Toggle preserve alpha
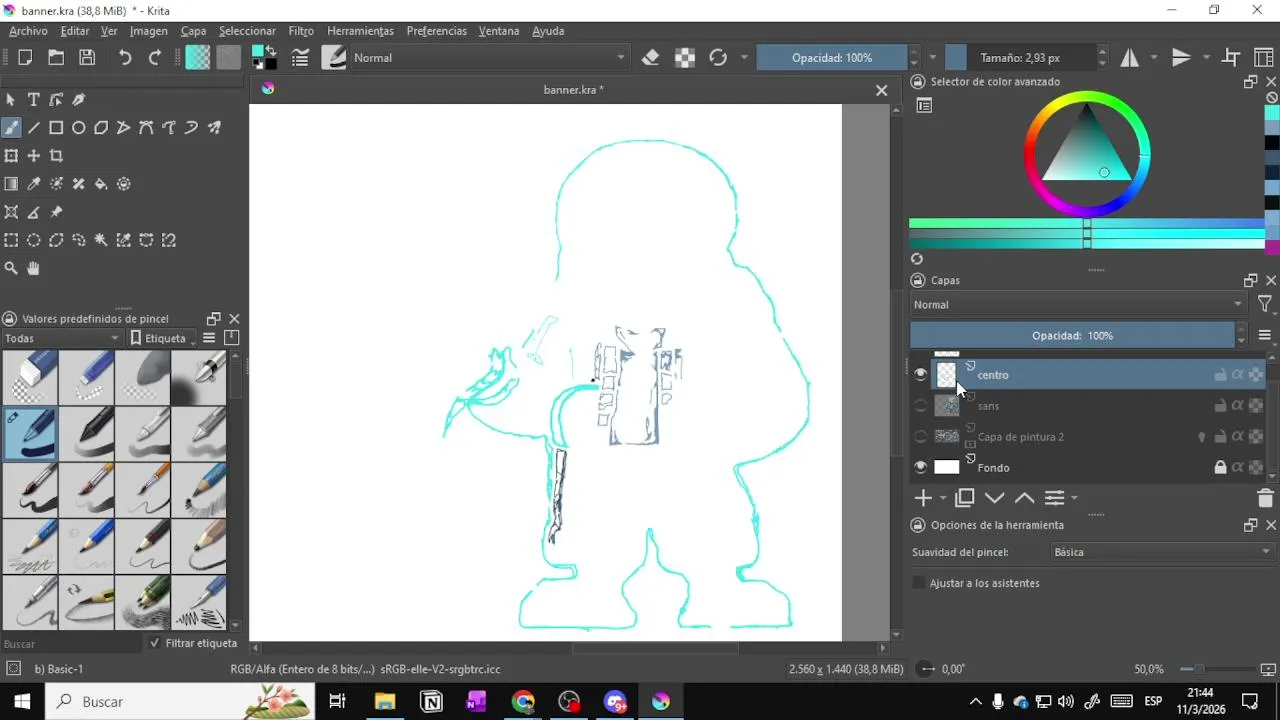 (685, 57)
